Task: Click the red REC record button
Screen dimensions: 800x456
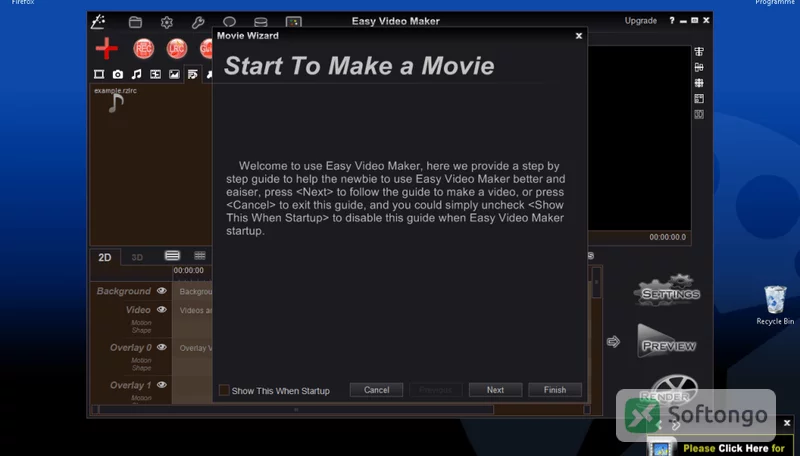Action: point(144,48)
